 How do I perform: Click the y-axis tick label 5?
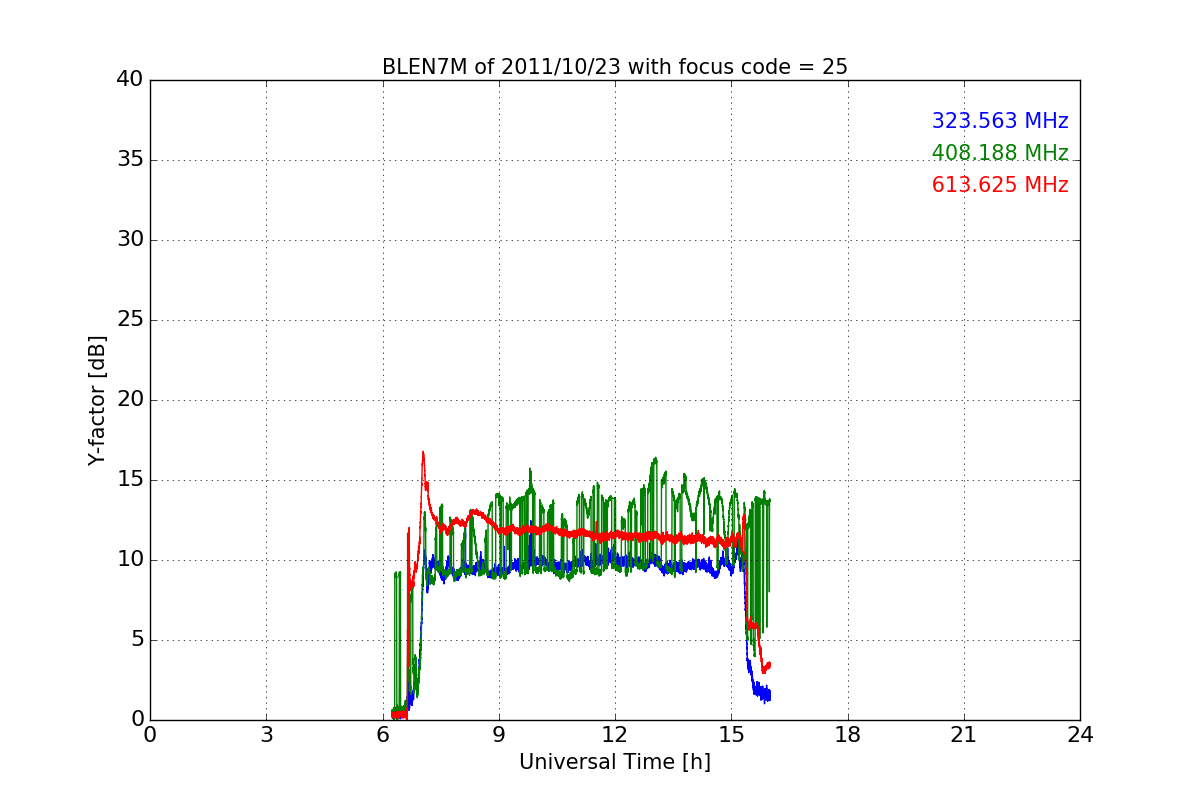(136, 640)
